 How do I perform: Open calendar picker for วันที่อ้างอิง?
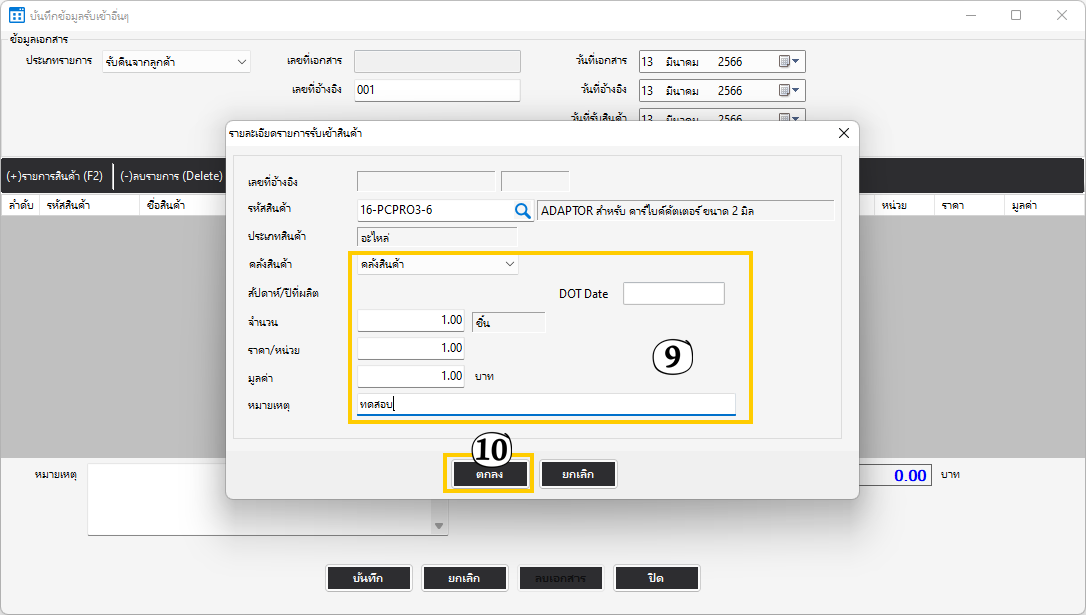click(x=789, y=91)
